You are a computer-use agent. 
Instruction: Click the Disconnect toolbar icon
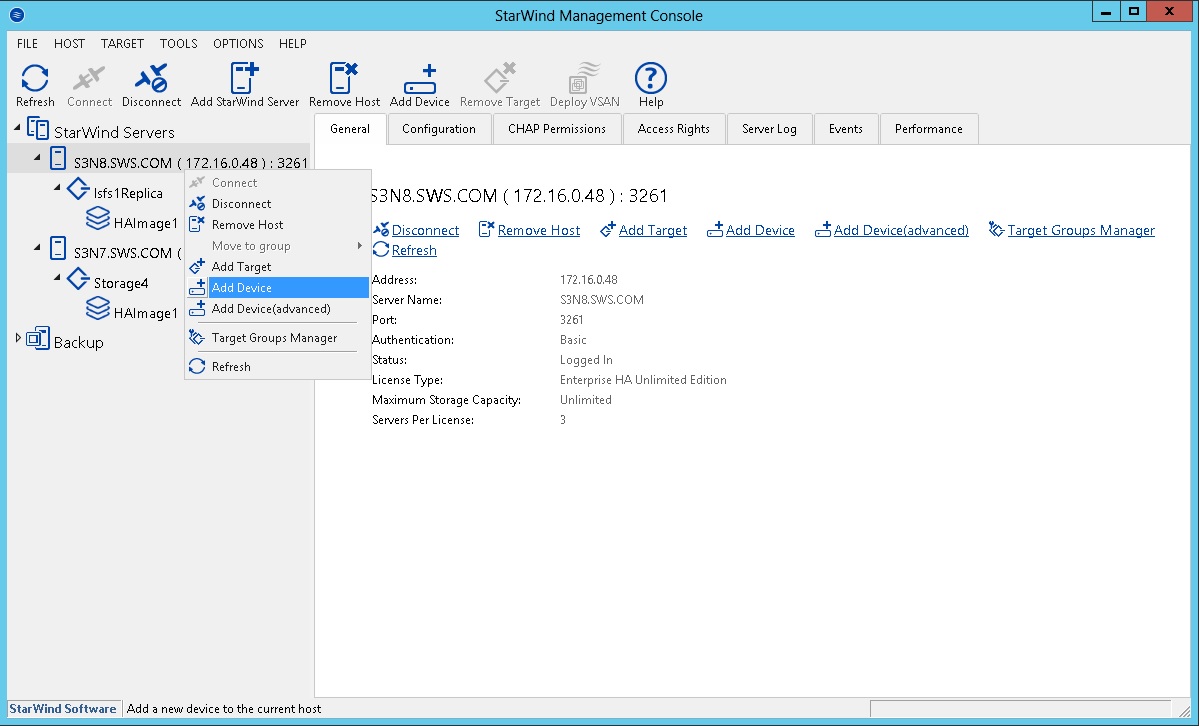[151, 78]
